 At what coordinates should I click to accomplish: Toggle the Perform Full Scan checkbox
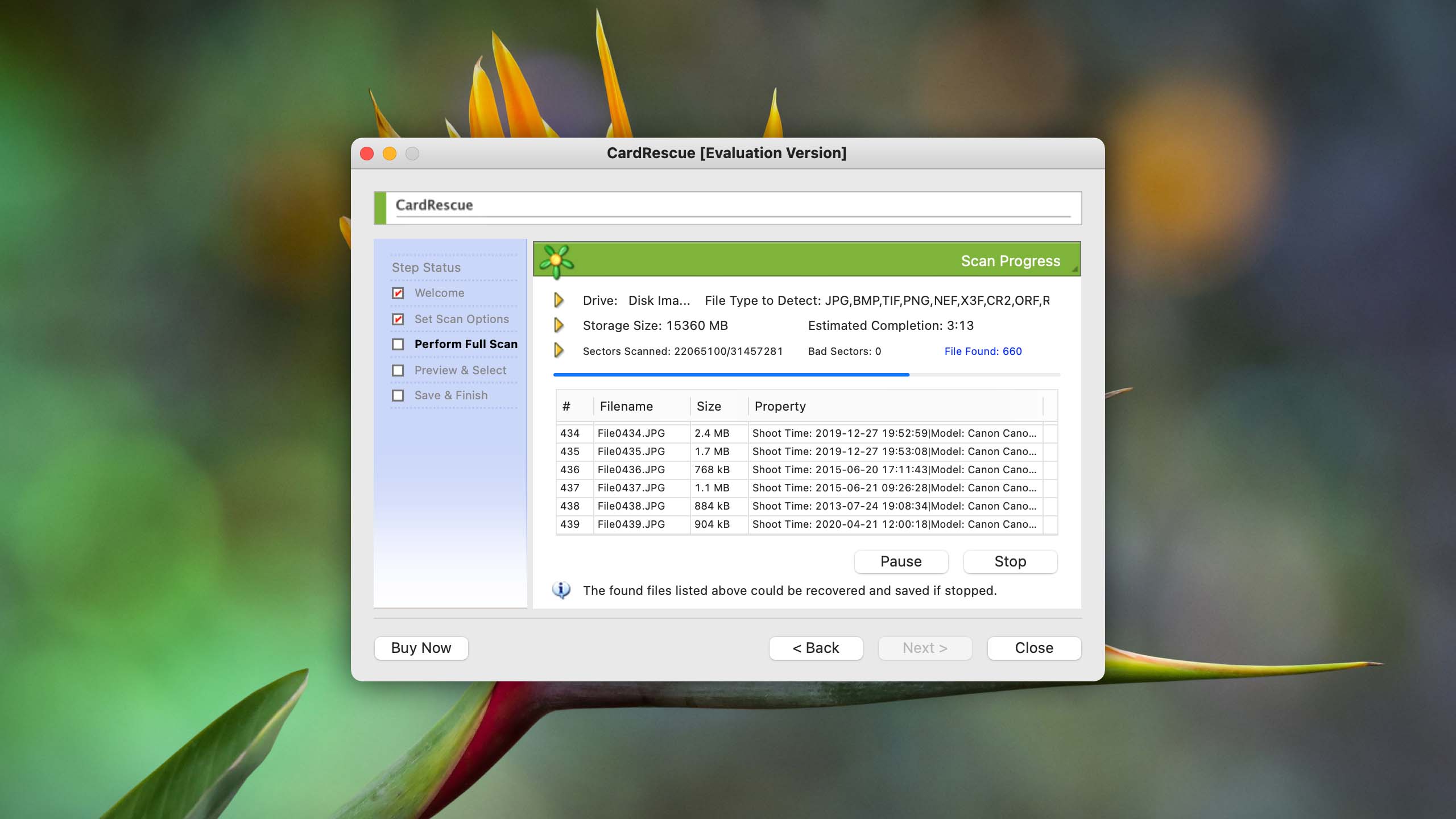click(398, 344)
